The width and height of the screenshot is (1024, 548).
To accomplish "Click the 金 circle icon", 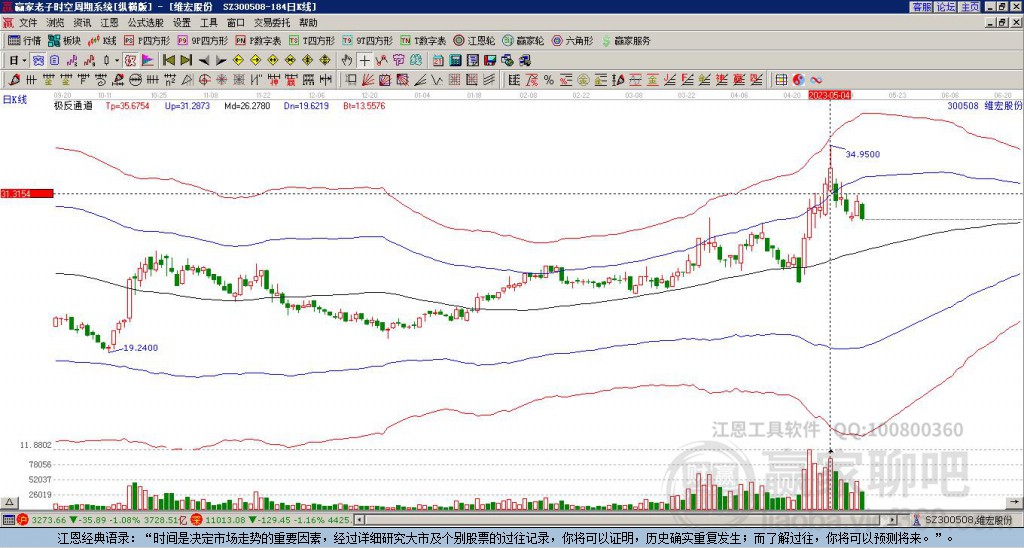I will (x=583, y=80).
